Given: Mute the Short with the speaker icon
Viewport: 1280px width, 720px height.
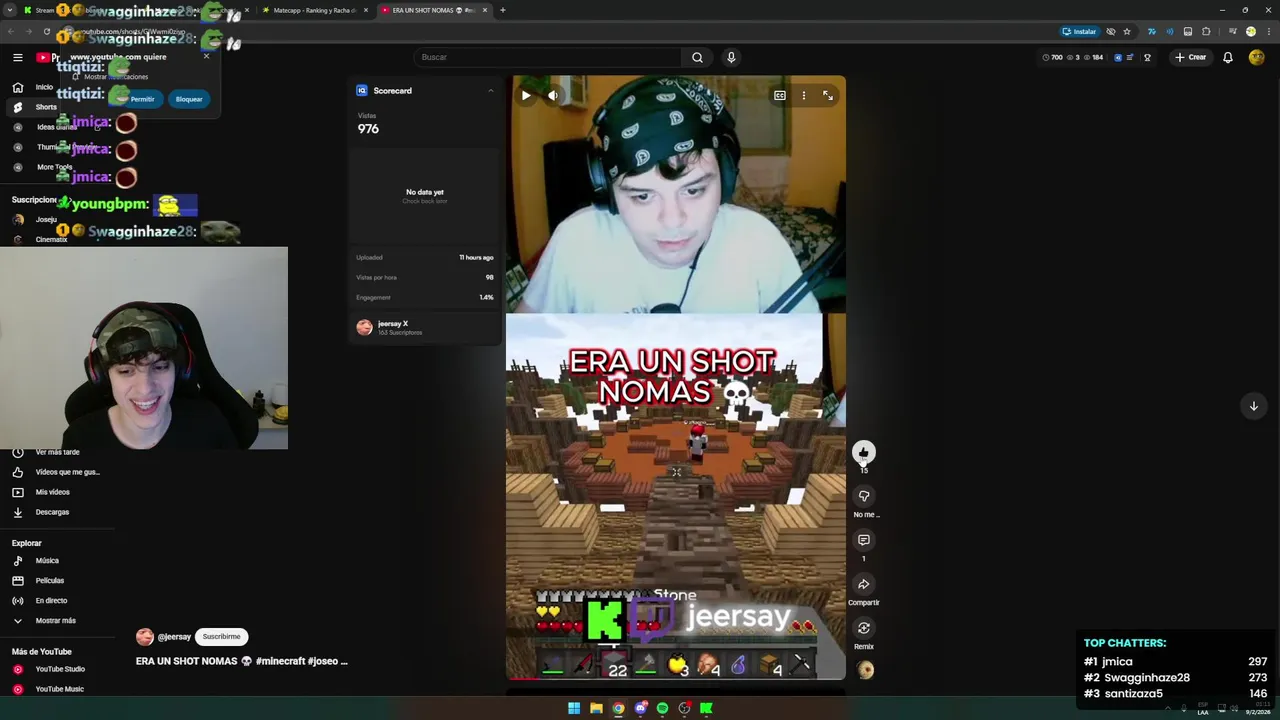Looking at the screenshot, I should [553, 95].
